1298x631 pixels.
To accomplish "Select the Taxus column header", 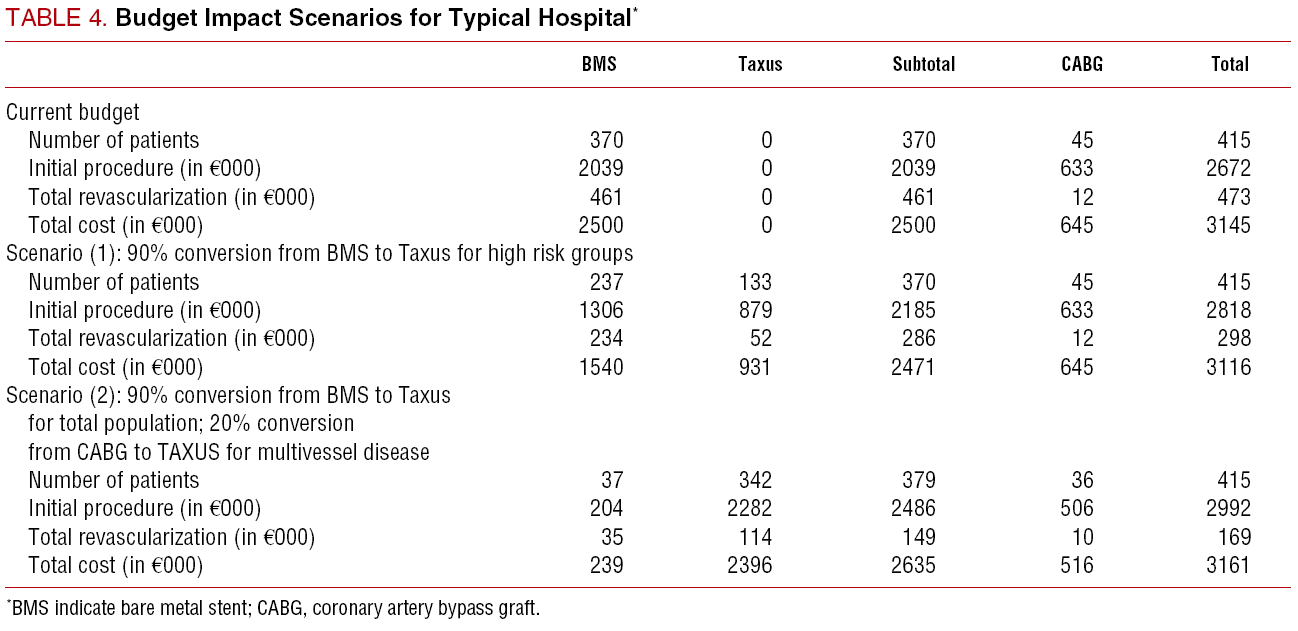I will coord(760,64).
